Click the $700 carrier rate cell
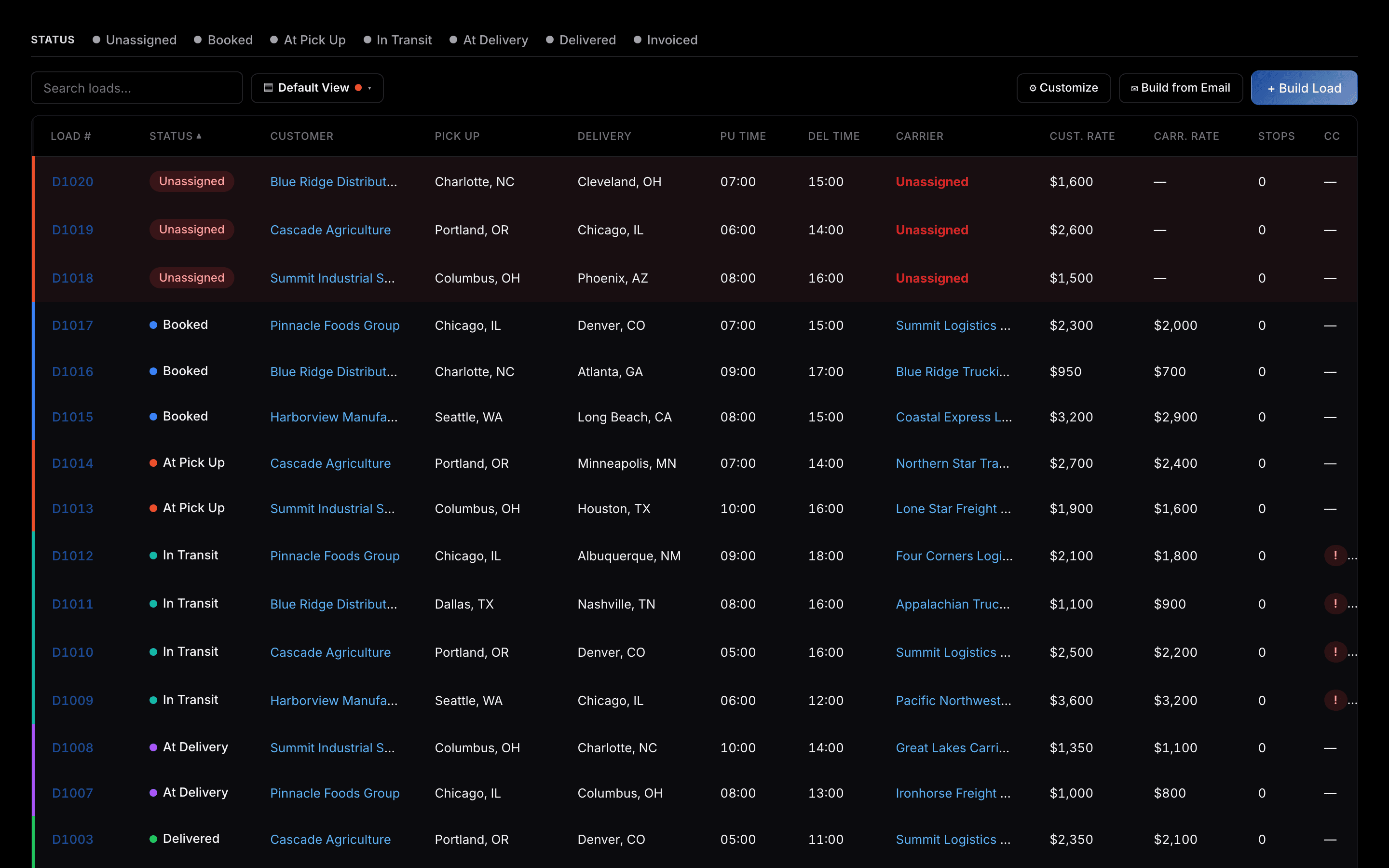 [x=1169, y=371]
